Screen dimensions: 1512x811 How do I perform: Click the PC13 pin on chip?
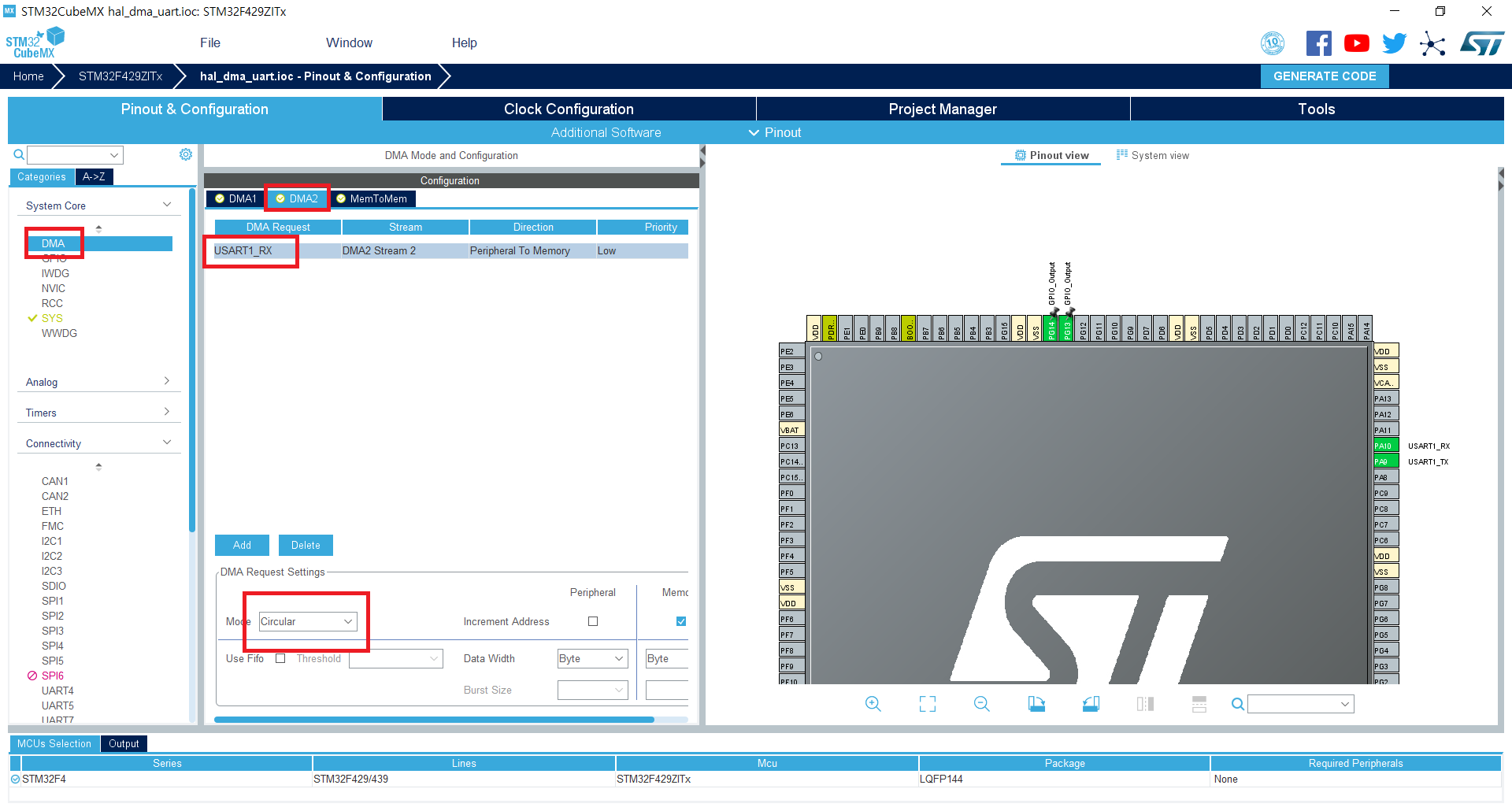click(791, 446)
